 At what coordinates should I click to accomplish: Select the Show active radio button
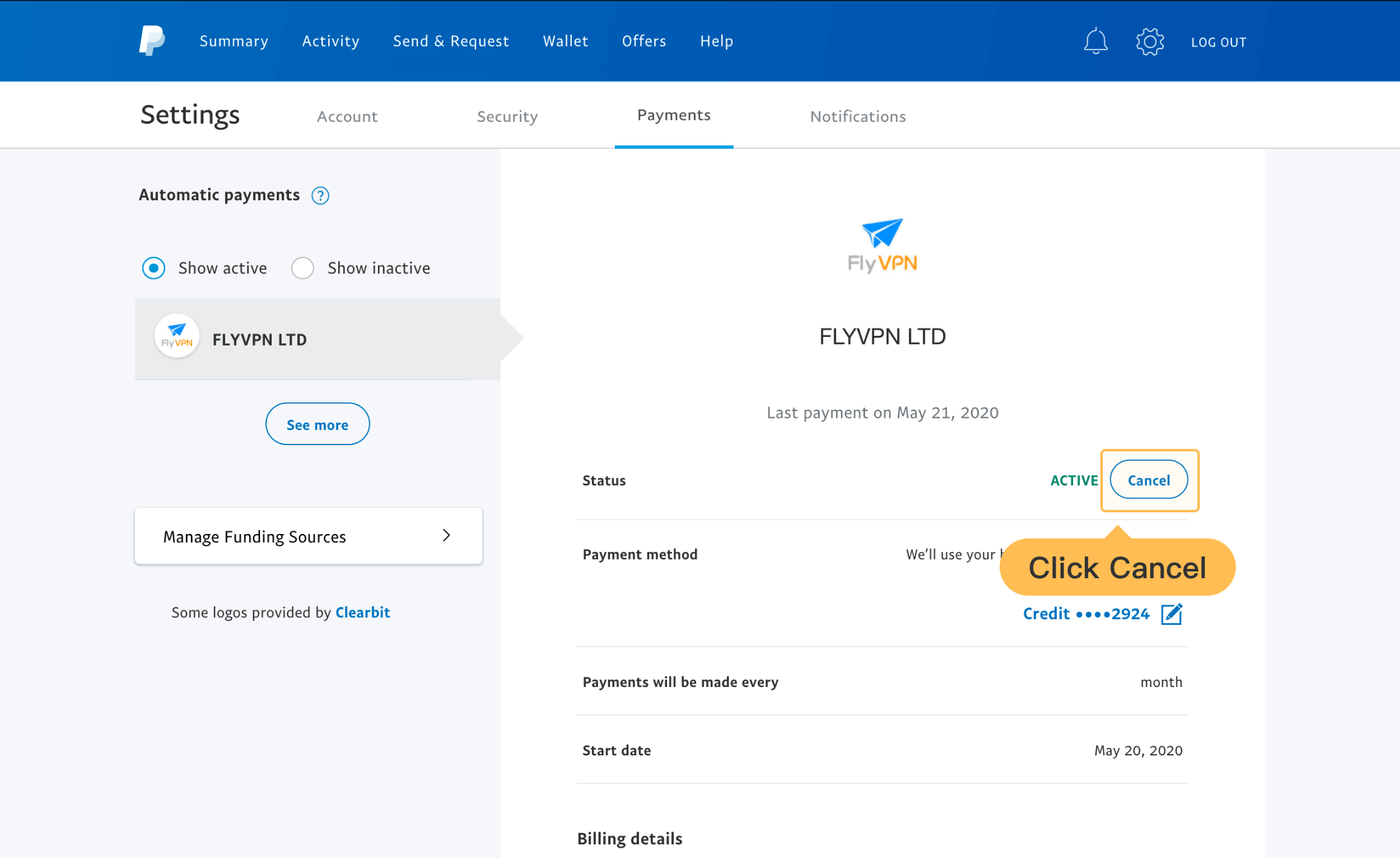pos(153,268)
